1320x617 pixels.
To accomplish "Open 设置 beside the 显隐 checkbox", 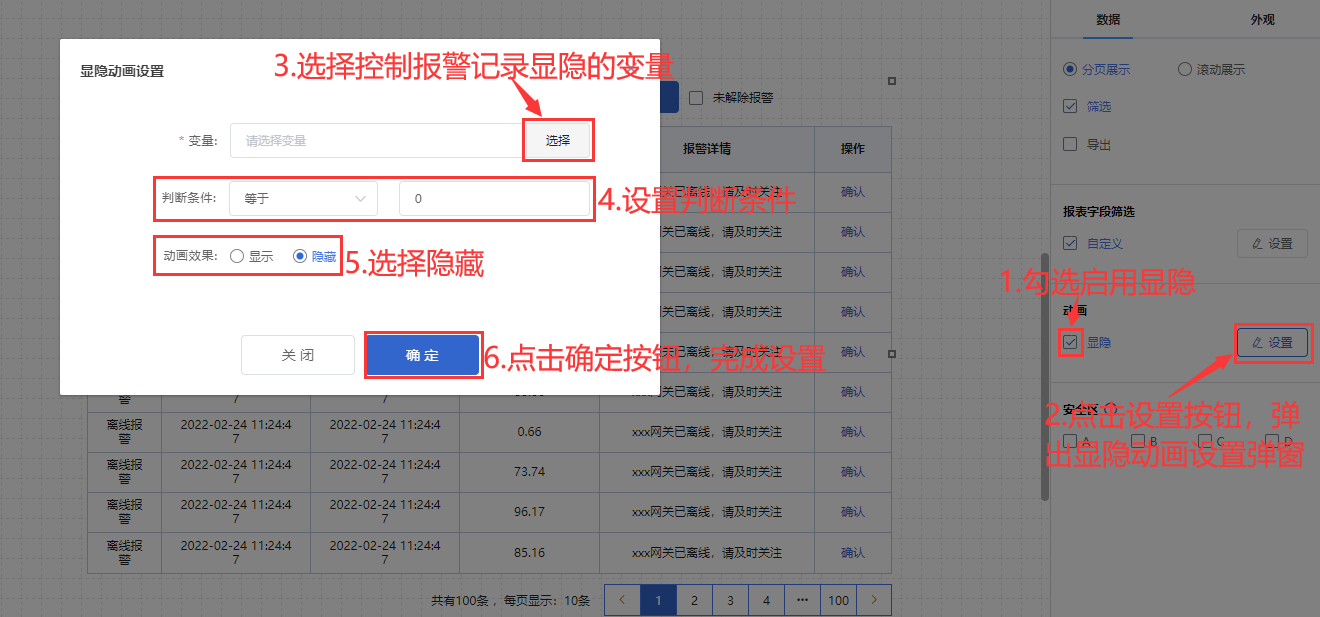I will click(x=1272, y=342).
